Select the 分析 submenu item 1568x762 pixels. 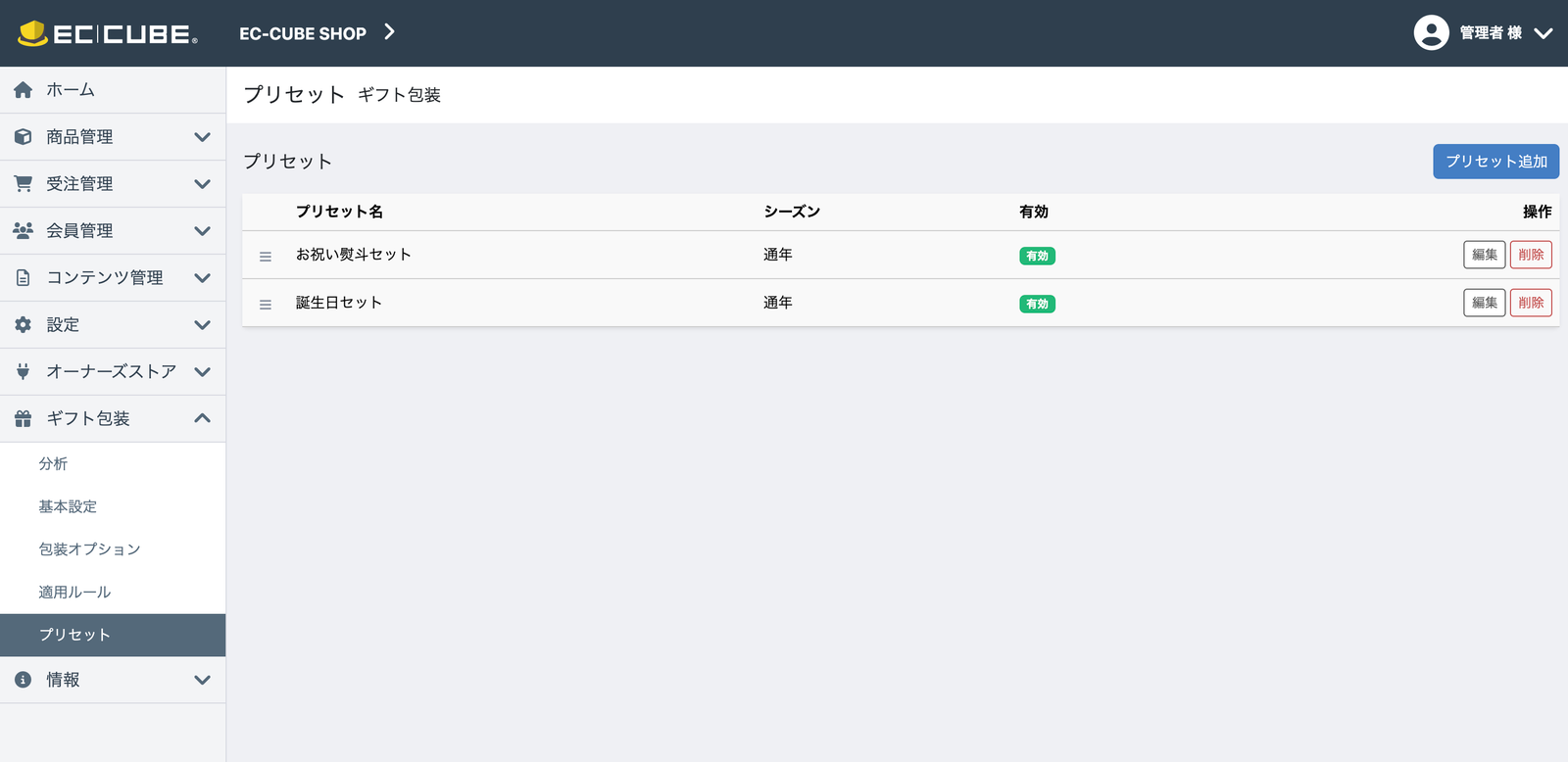[x=53, y=464]
